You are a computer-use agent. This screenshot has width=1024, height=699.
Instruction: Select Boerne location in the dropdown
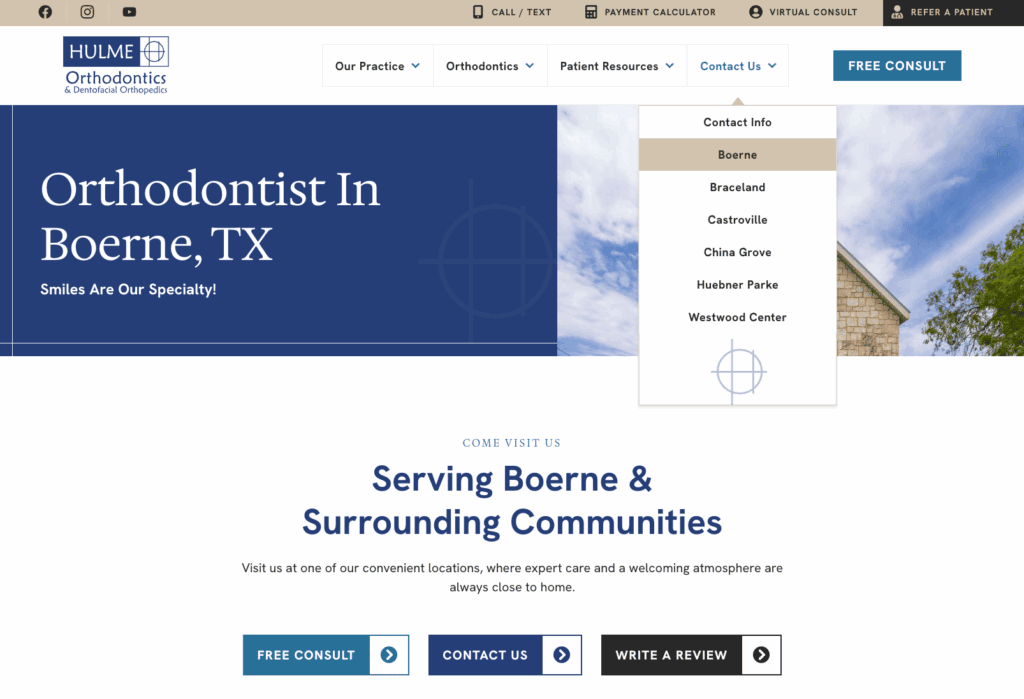(x=737, y=155)
